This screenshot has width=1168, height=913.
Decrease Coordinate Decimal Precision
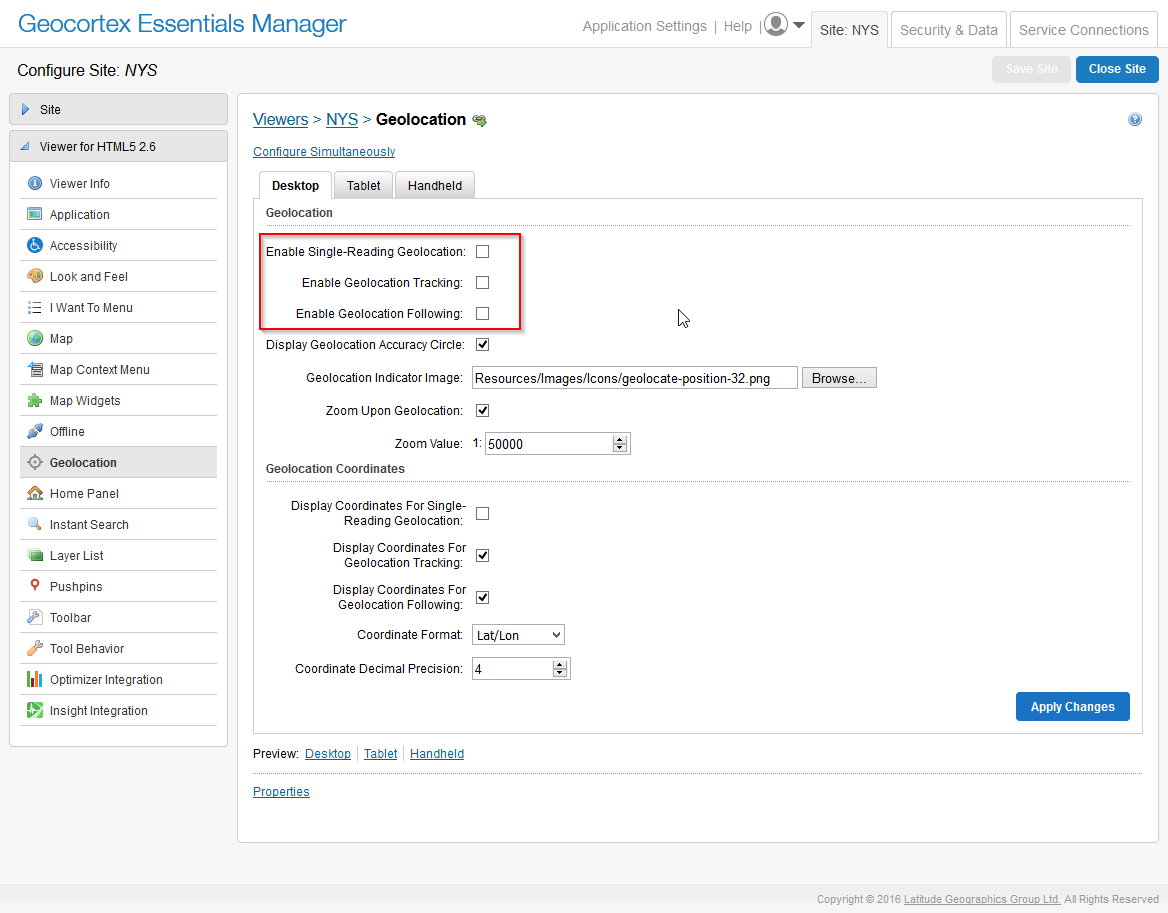tap(560, 673)
